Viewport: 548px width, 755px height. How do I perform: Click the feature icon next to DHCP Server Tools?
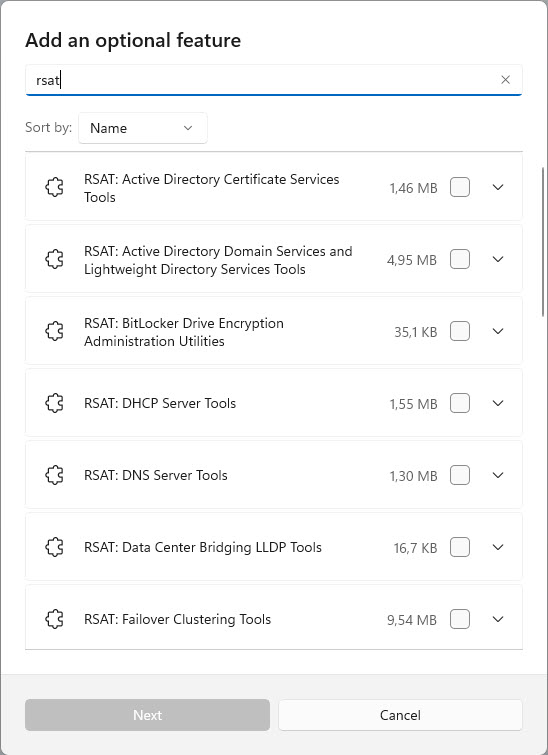pyautogui.click(x=54, y=403)
